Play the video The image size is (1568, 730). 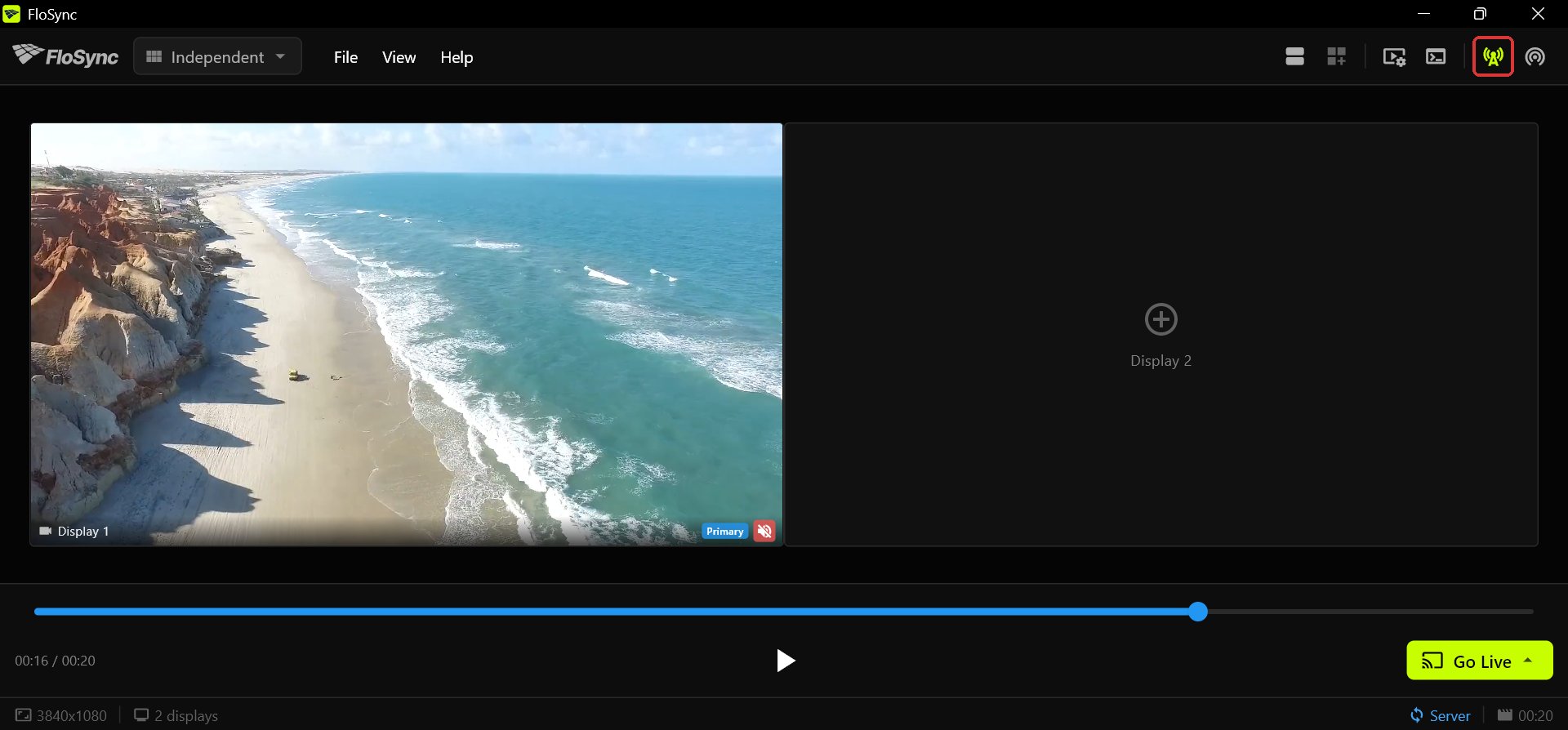click(785, 661)
